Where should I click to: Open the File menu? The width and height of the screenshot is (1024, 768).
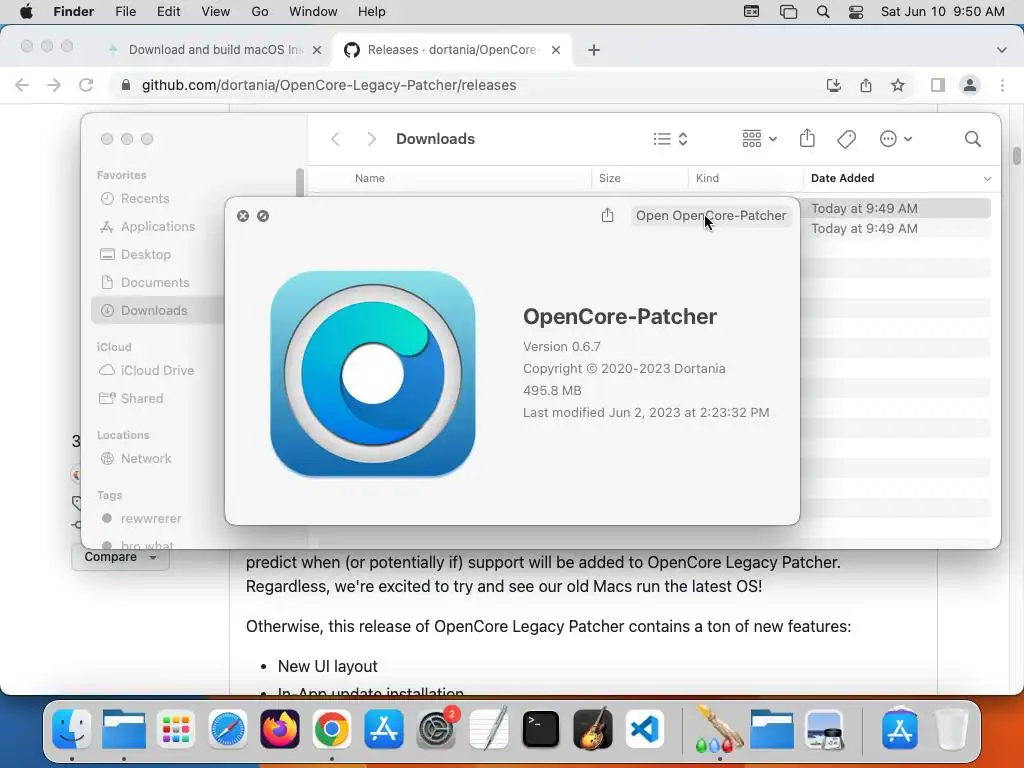(125, 12)
